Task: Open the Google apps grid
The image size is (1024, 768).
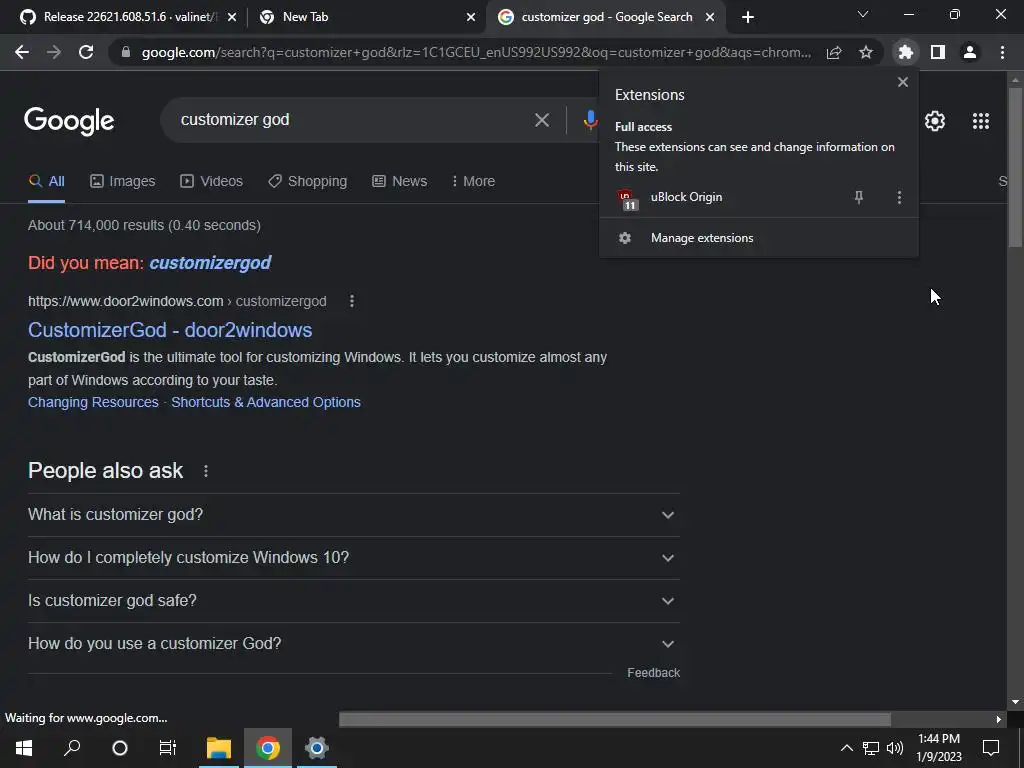Action: tap(981, 121)
